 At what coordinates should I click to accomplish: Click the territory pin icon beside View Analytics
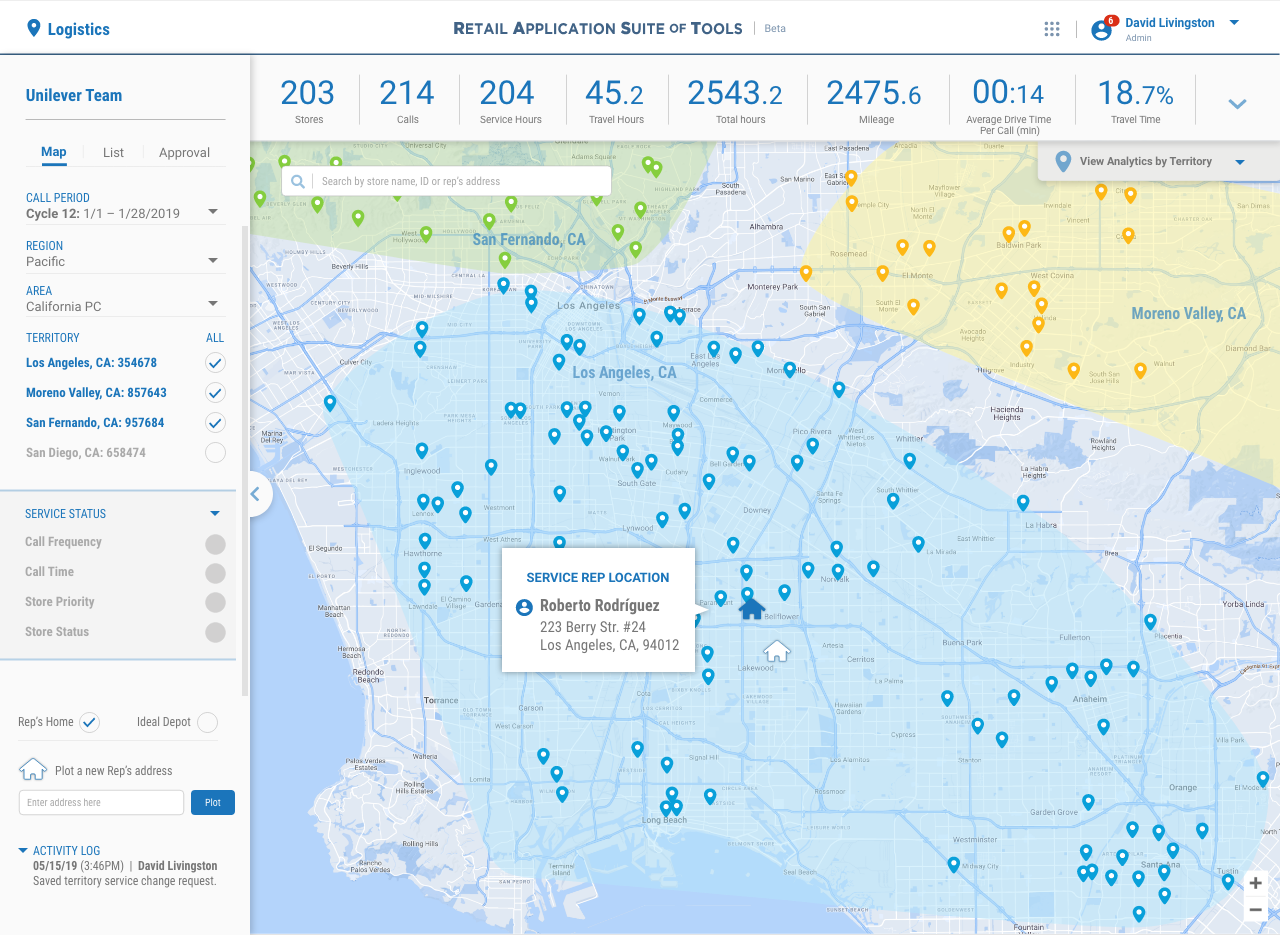pos(1063,161)
